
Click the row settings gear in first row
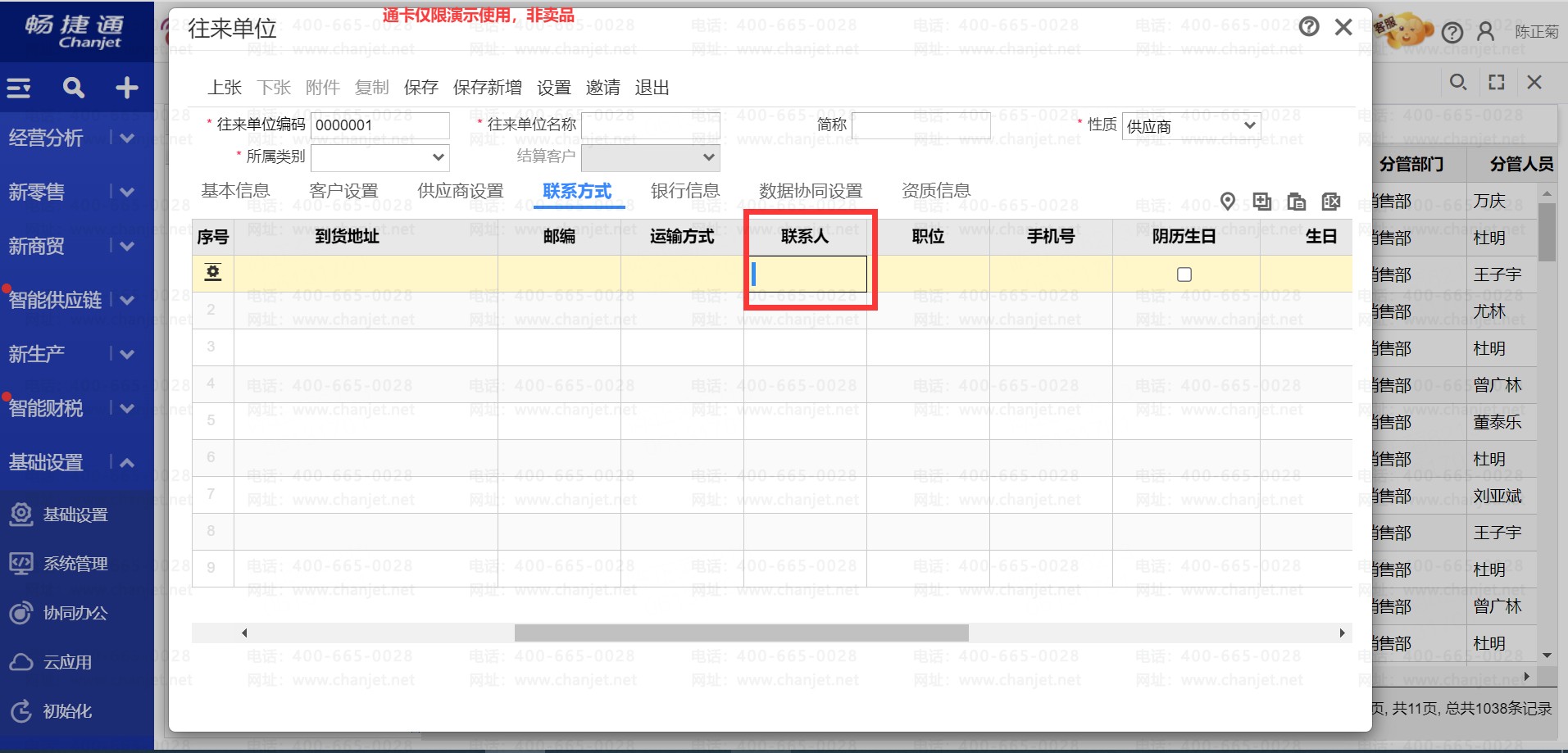coord(213,273)
